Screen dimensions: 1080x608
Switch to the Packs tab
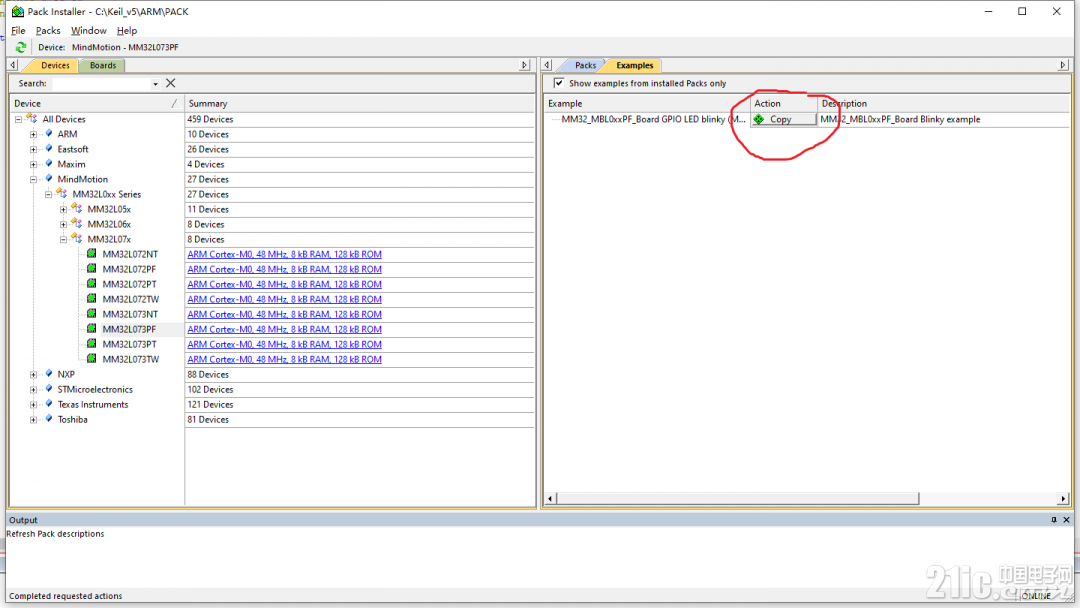(x=585, y=65)
